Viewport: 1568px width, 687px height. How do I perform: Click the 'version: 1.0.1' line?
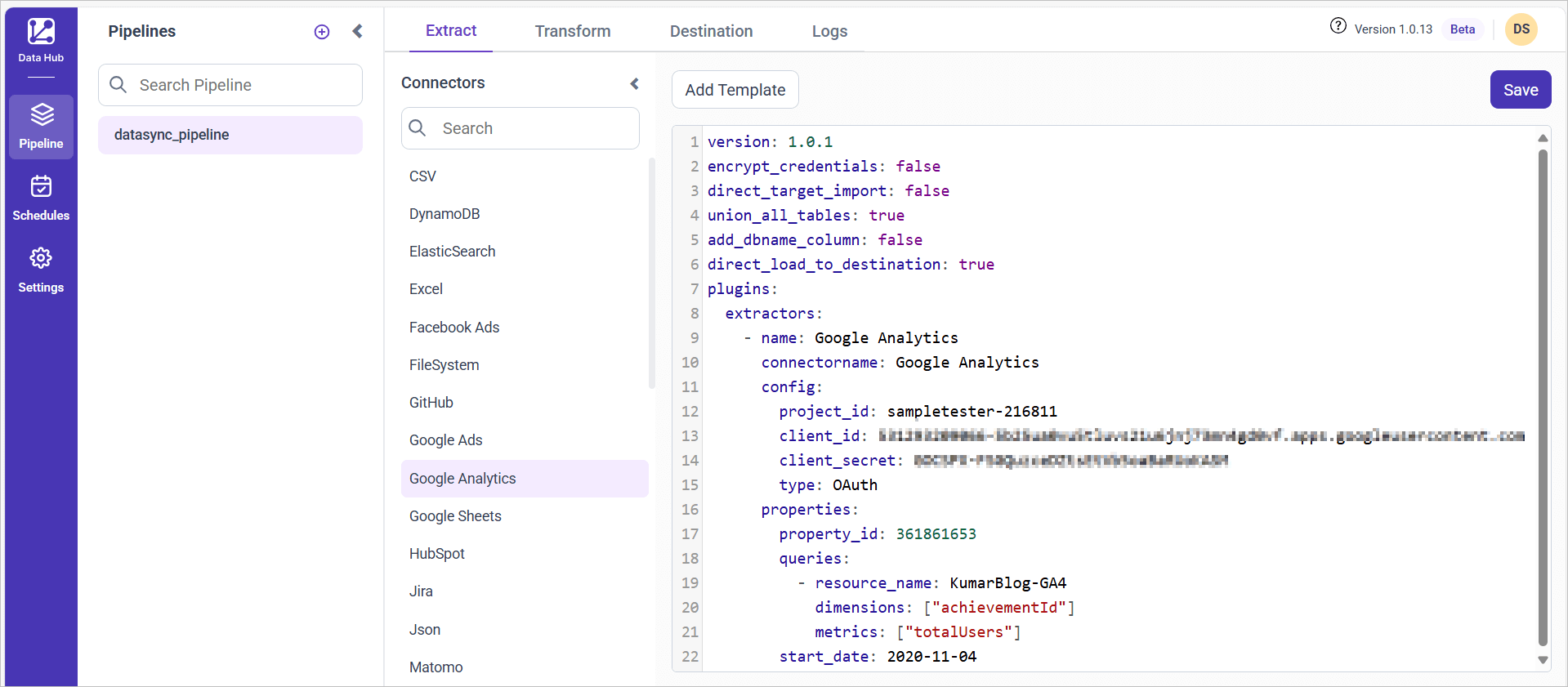[770, 142]
